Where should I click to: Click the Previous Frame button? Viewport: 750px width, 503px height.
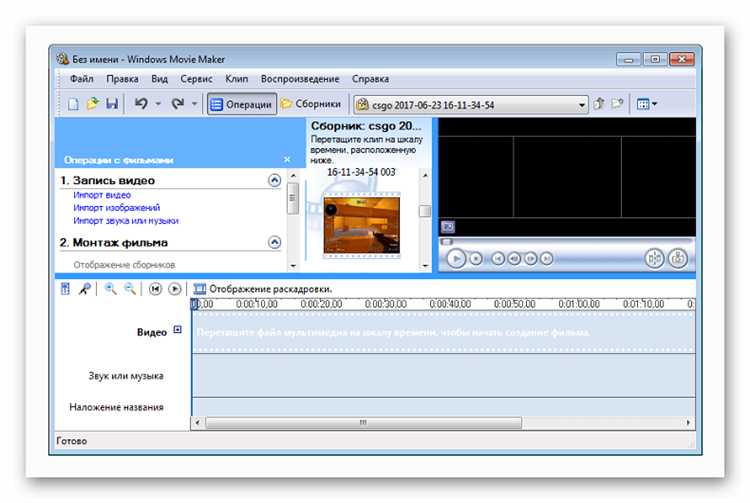click(514, 259)
